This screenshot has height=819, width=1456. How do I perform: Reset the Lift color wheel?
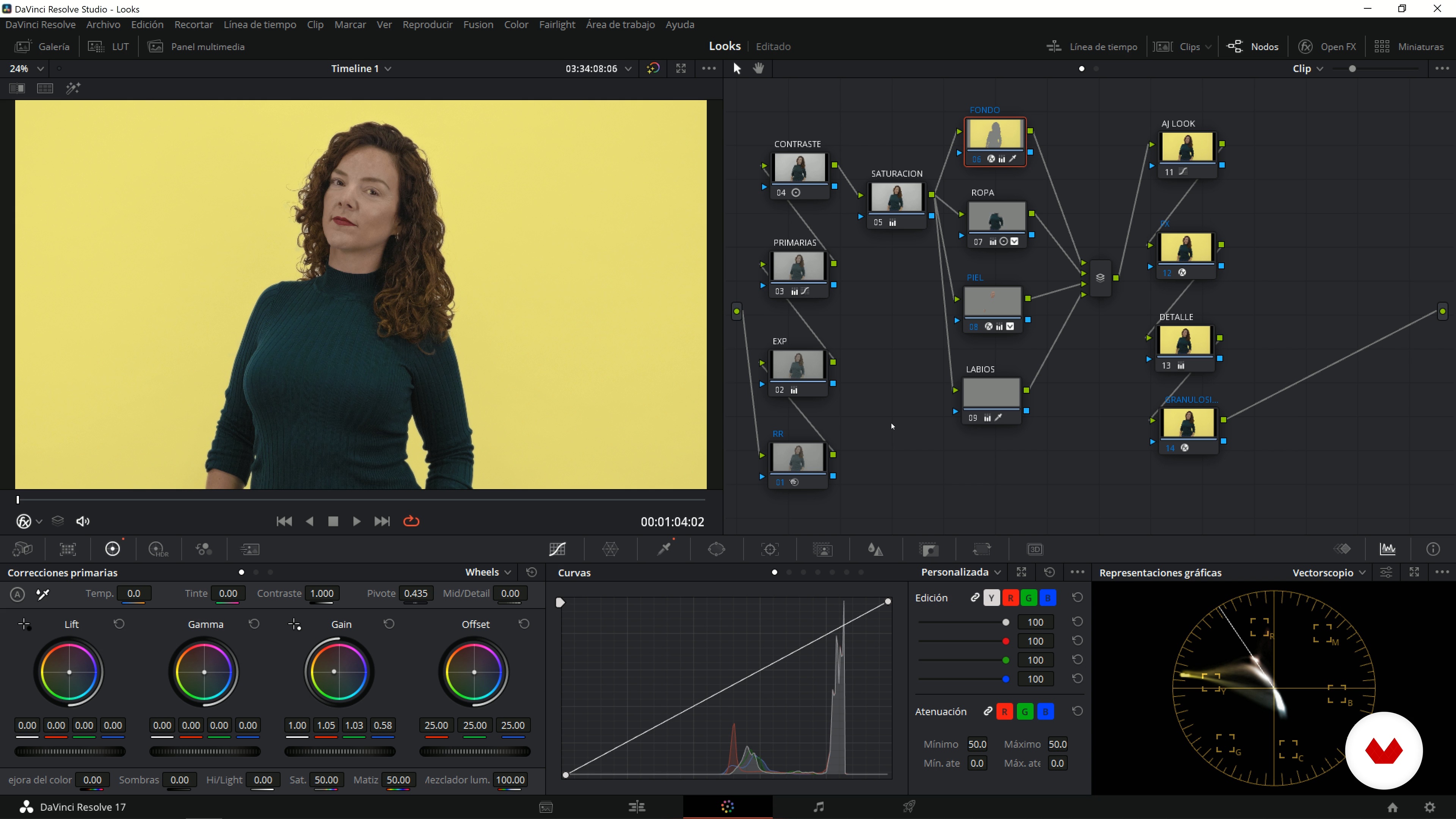(119, 624)
